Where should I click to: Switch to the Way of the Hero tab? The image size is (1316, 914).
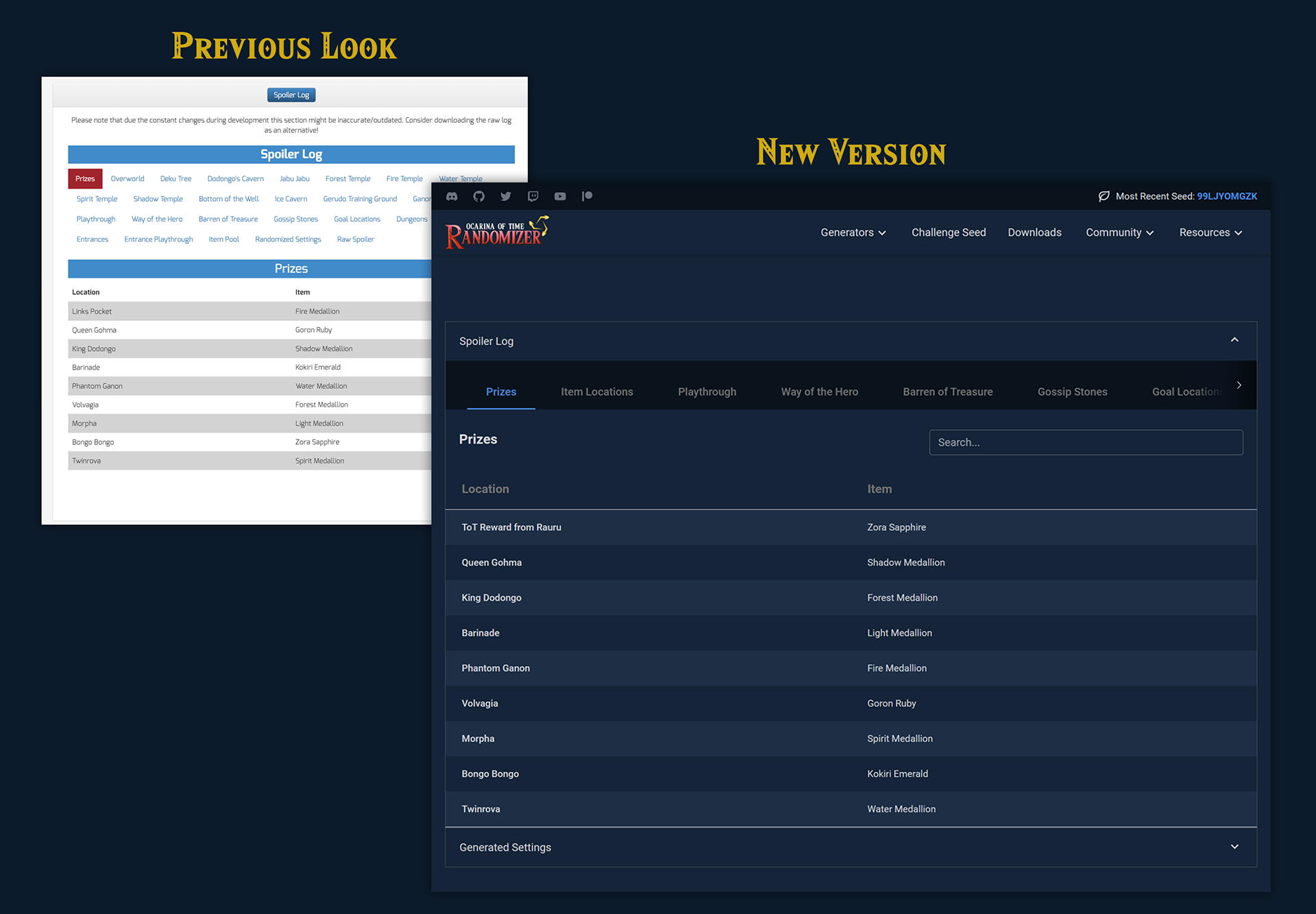click(819, 392)
